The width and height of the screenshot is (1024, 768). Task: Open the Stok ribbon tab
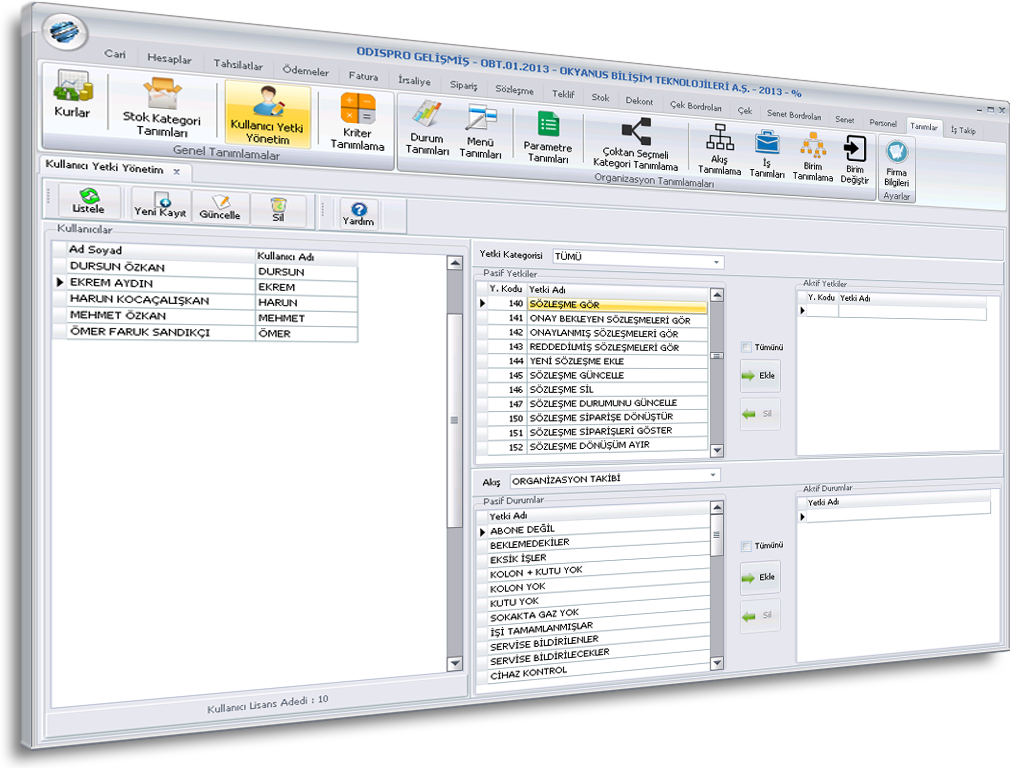tap(600, 97)
